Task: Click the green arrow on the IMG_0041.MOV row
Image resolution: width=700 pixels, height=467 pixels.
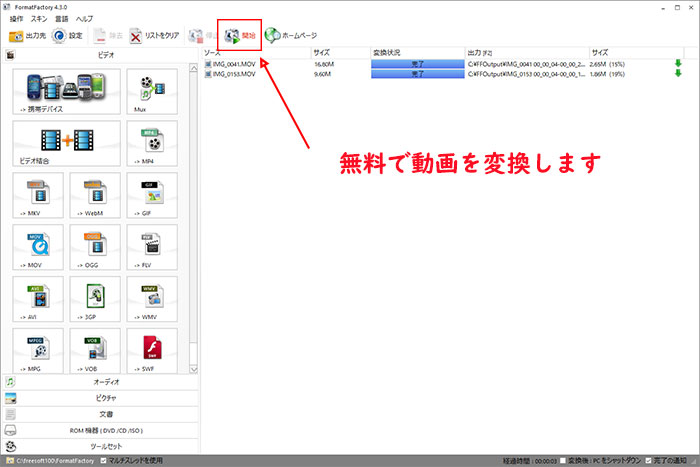Action: [678, 64]
